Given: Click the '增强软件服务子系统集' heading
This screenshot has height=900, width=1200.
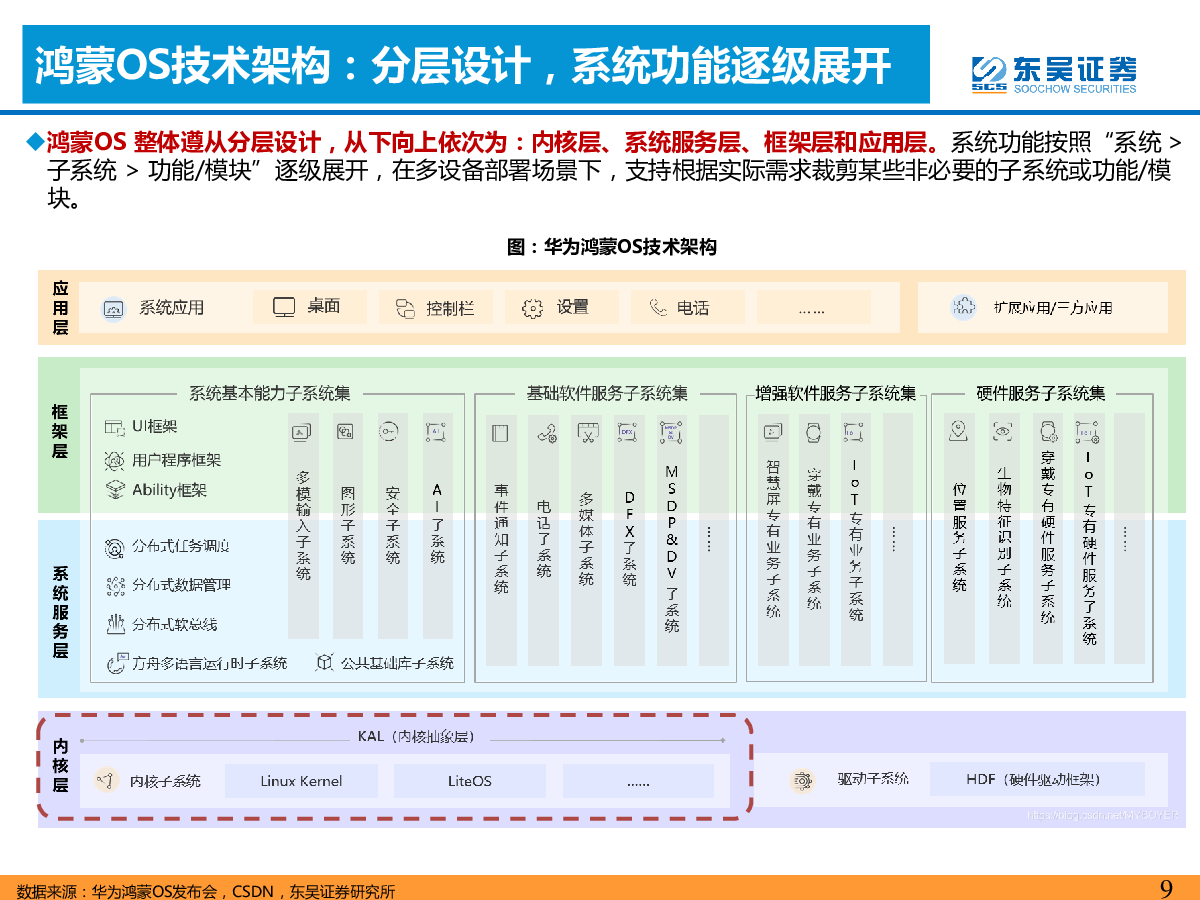Looking at the screenshot, I should (836, 394).
